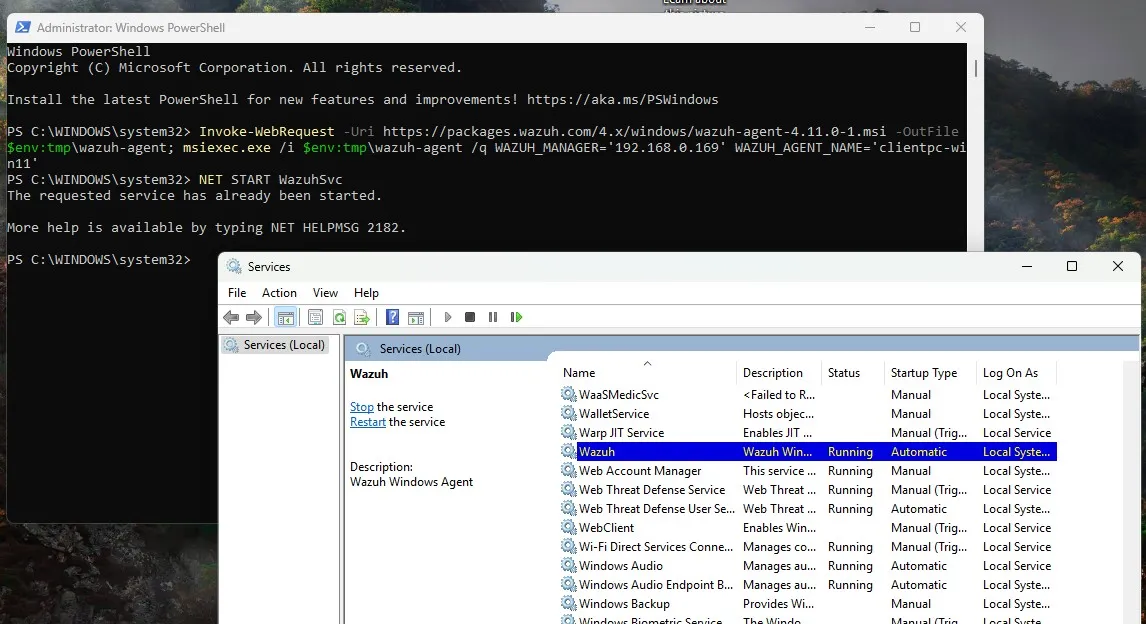Select the Windows Audio service row

pos(620,566)
